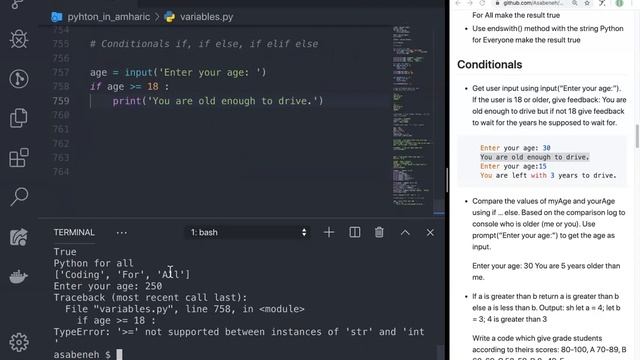Click line number 757 in gutter
Screen dimensions: 640x360
point(61,72)
